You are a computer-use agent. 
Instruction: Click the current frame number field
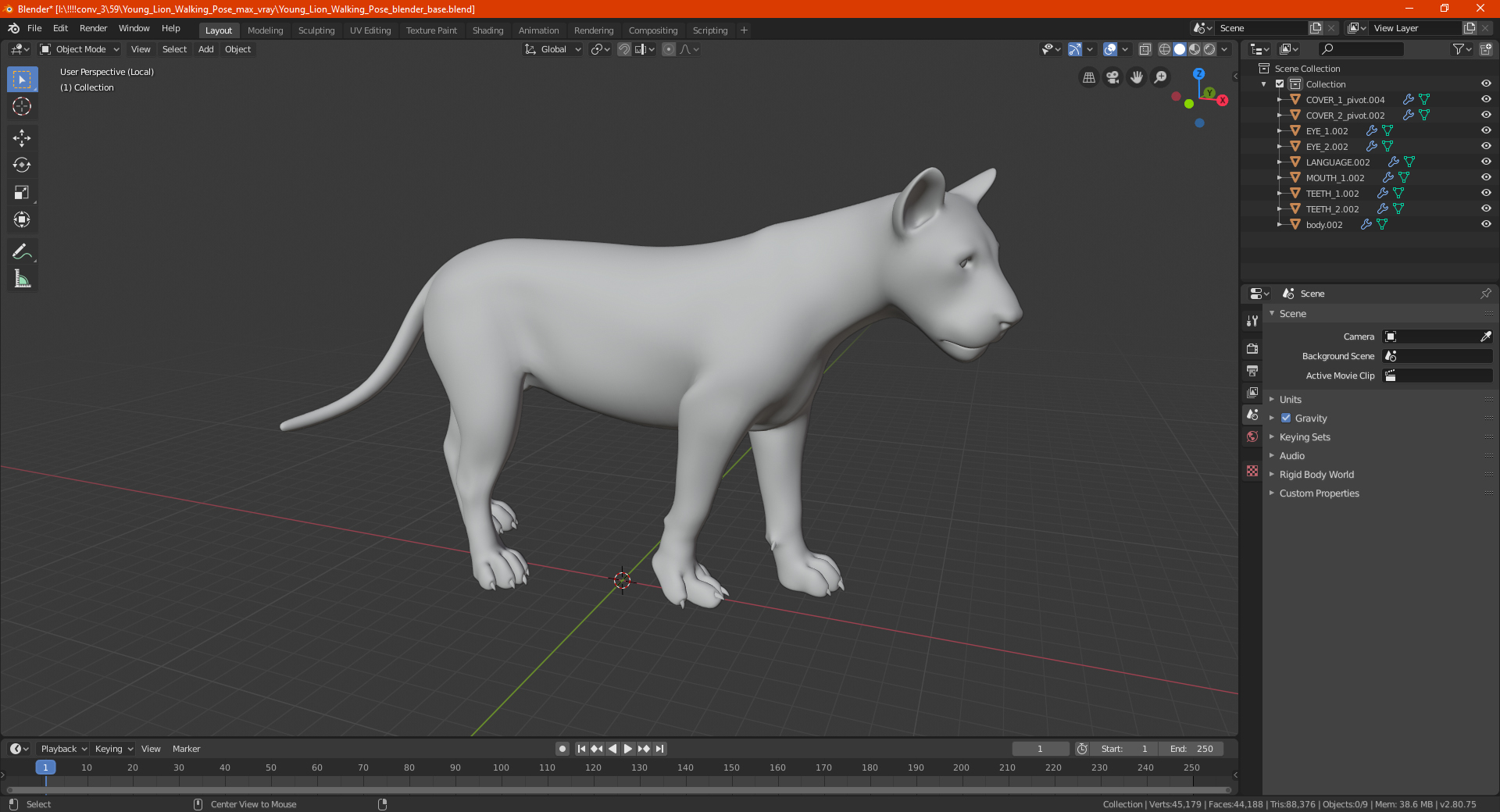click(1041, 749)
